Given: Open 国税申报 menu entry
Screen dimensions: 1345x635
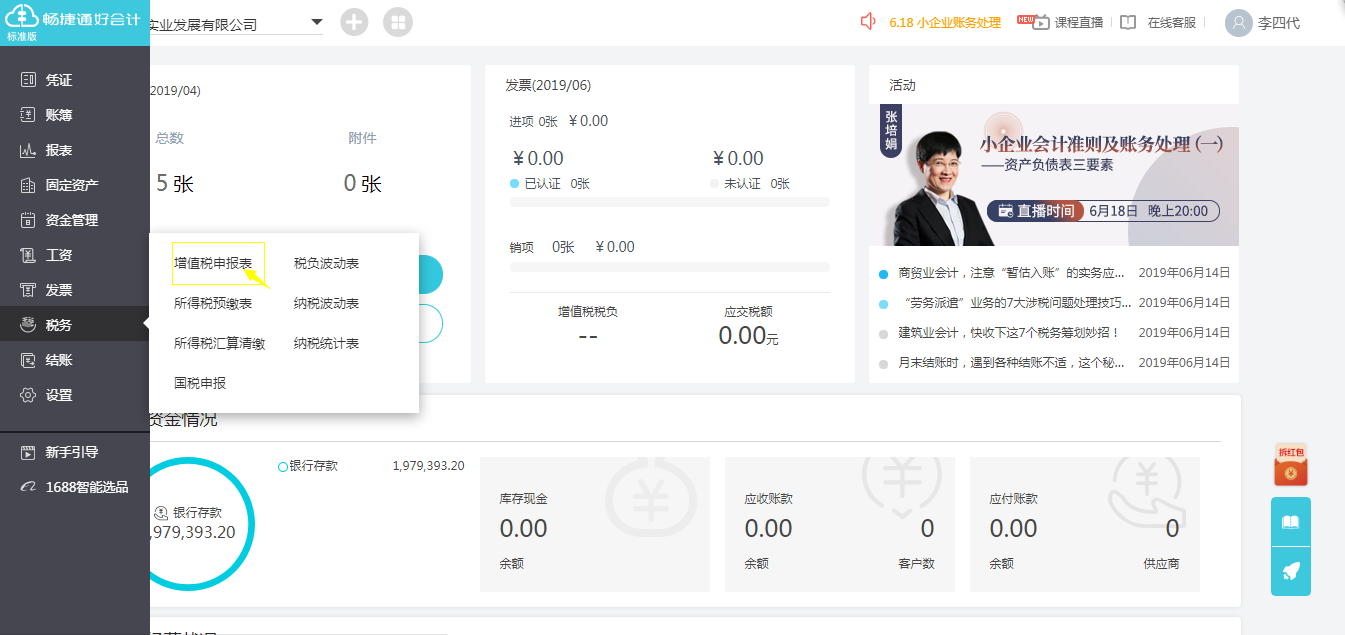Looking at the screenshot, I should pos(200,383).
